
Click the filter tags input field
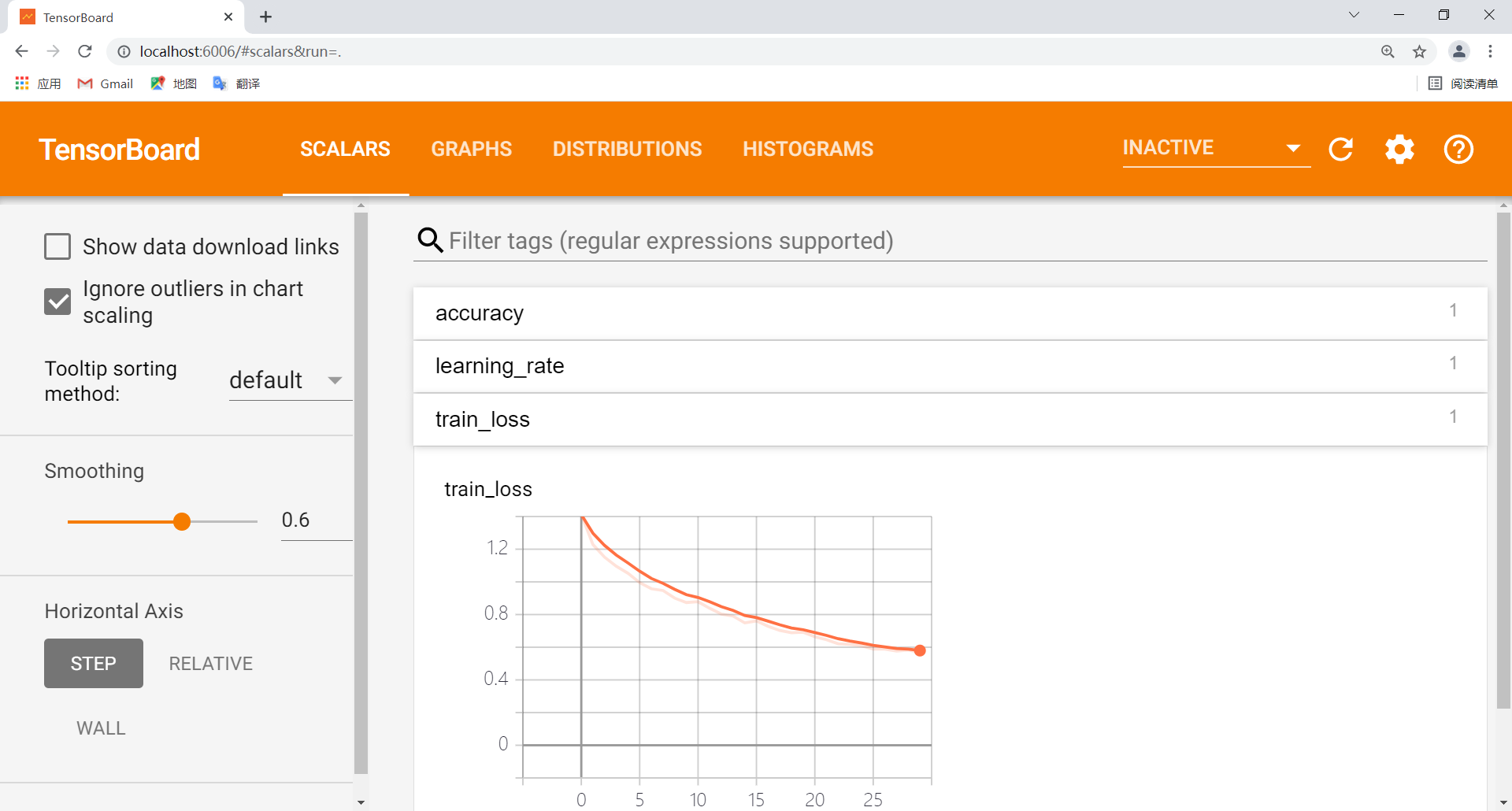[709, 241]
